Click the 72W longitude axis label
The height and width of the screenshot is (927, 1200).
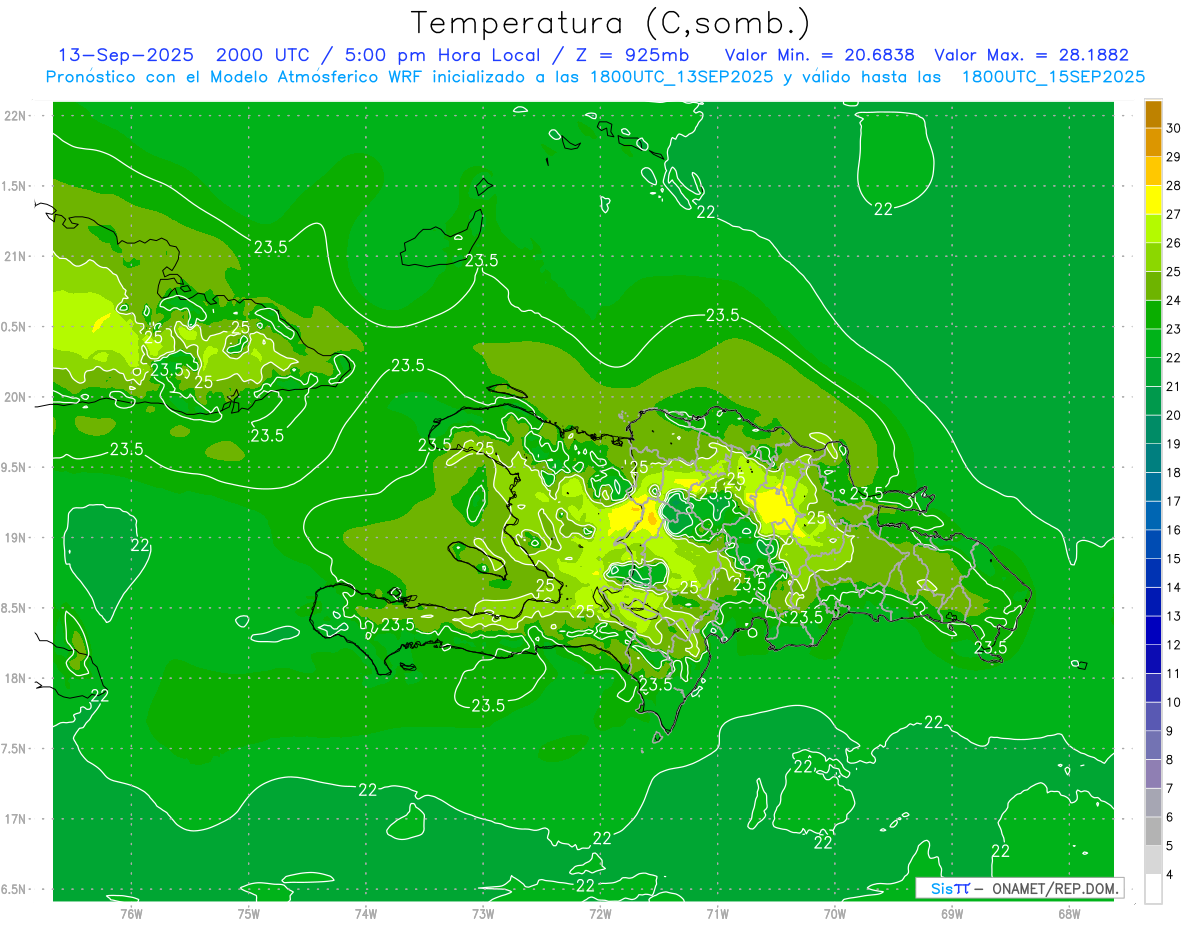[x=600, y=913]
